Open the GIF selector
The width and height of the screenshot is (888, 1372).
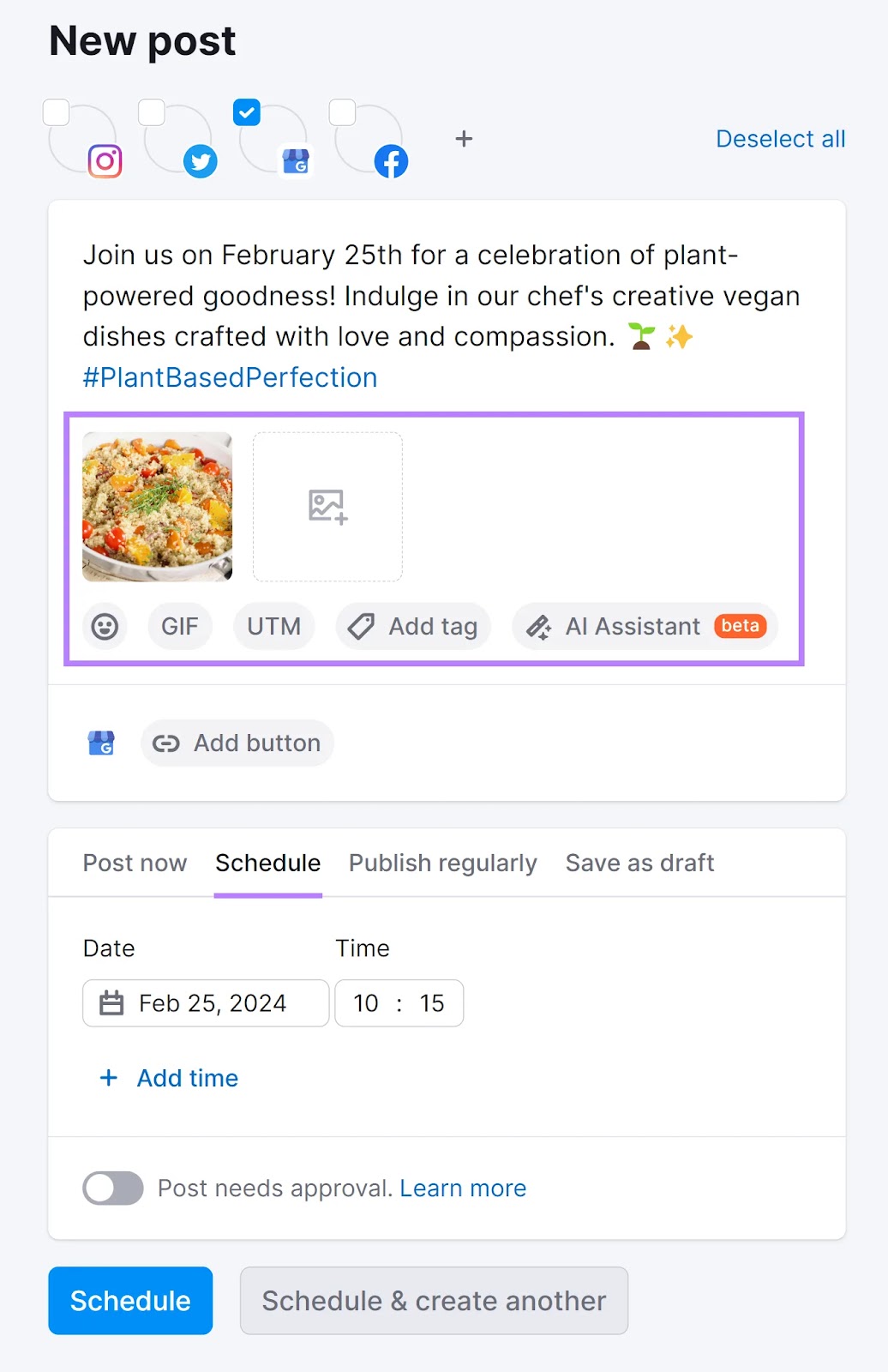[179, 627]
